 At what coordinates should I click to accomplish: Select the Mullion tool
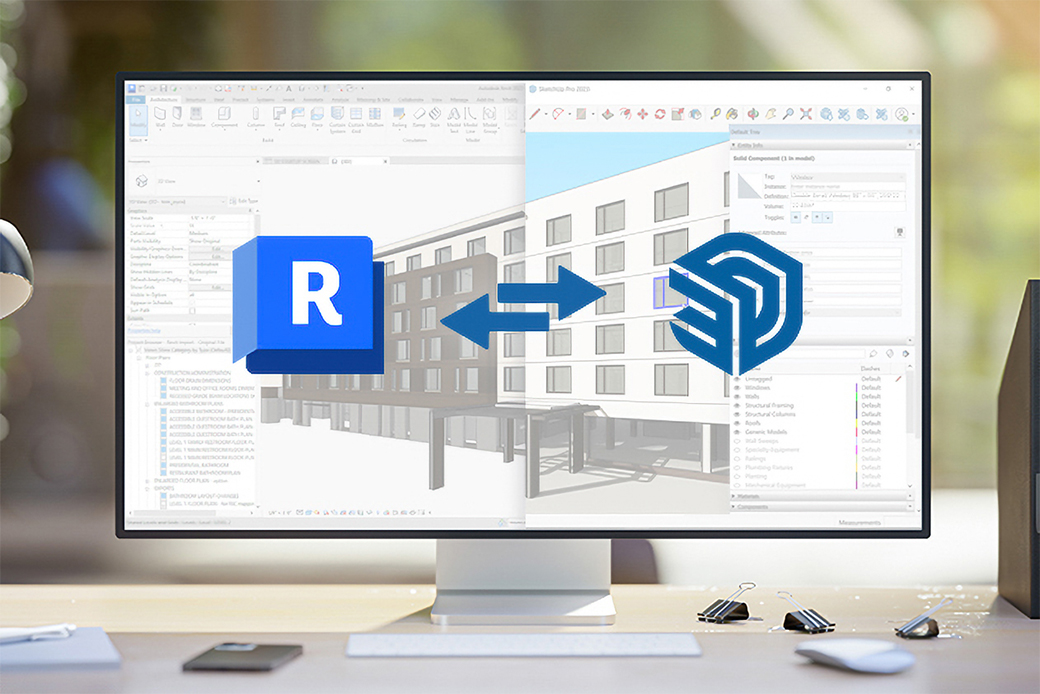pyautogui.click(x=375, y=115)
